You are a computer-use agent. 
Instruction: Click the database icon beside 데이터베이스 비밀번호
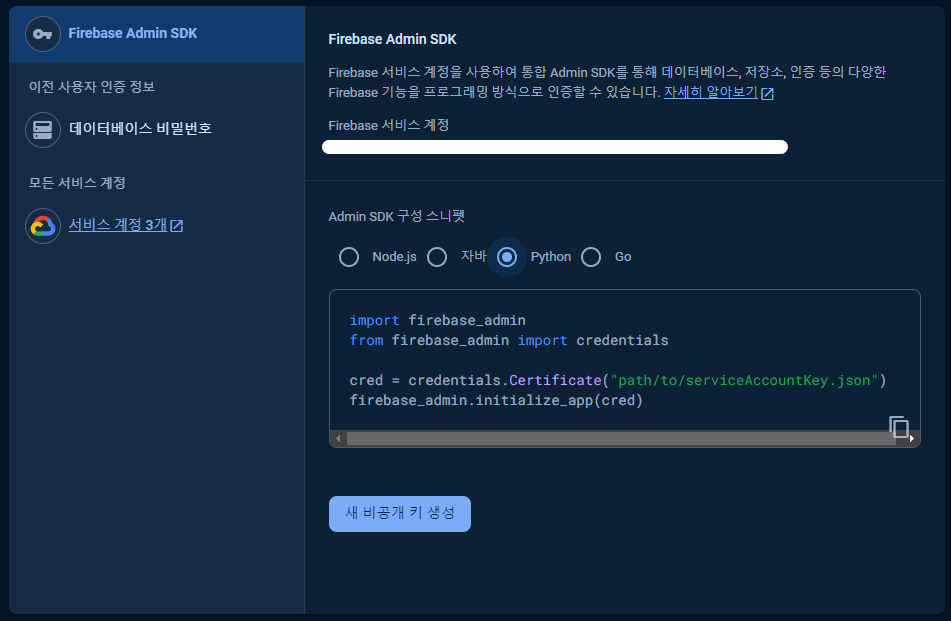41,130
